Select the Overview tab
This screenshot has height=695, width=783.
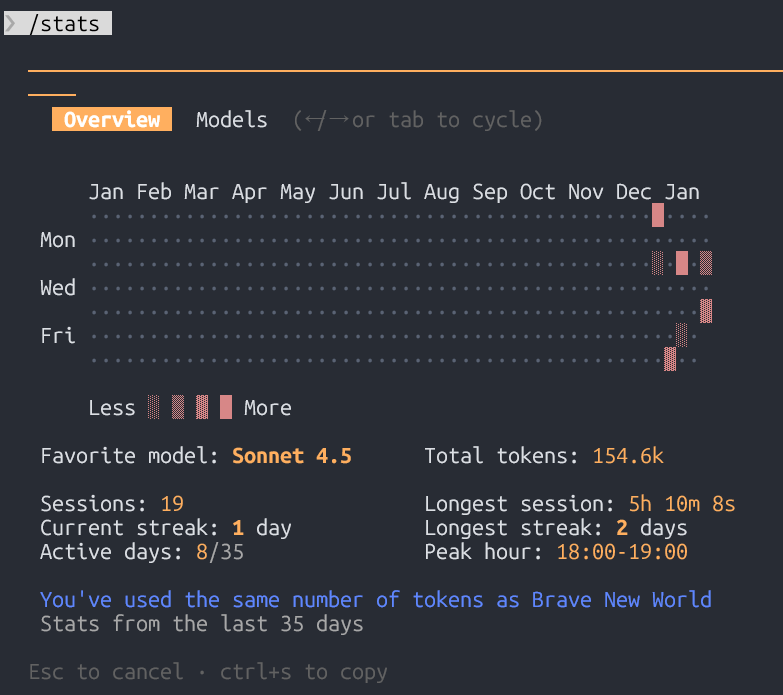[x=112, y=120]
